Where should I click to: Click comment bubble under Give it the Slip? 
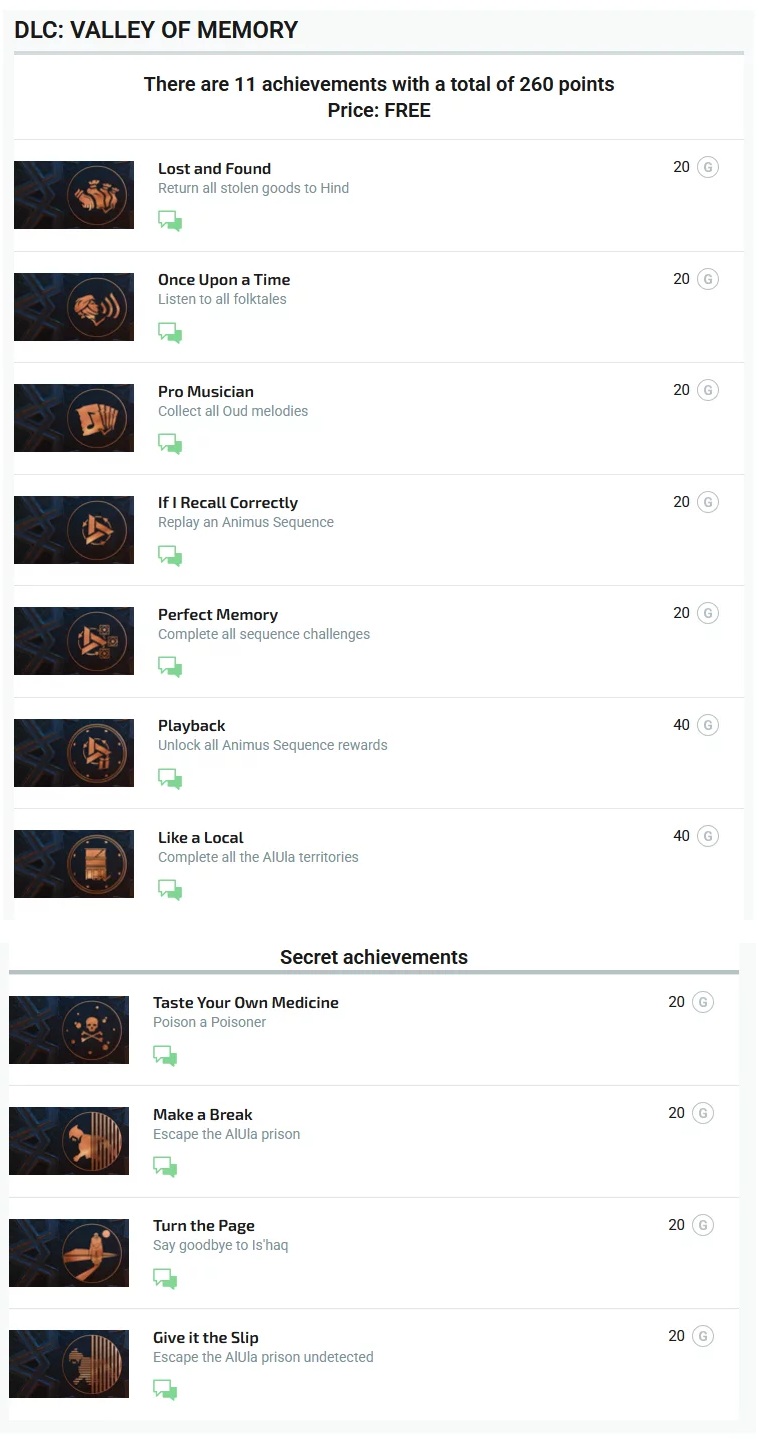point(165,1390)
